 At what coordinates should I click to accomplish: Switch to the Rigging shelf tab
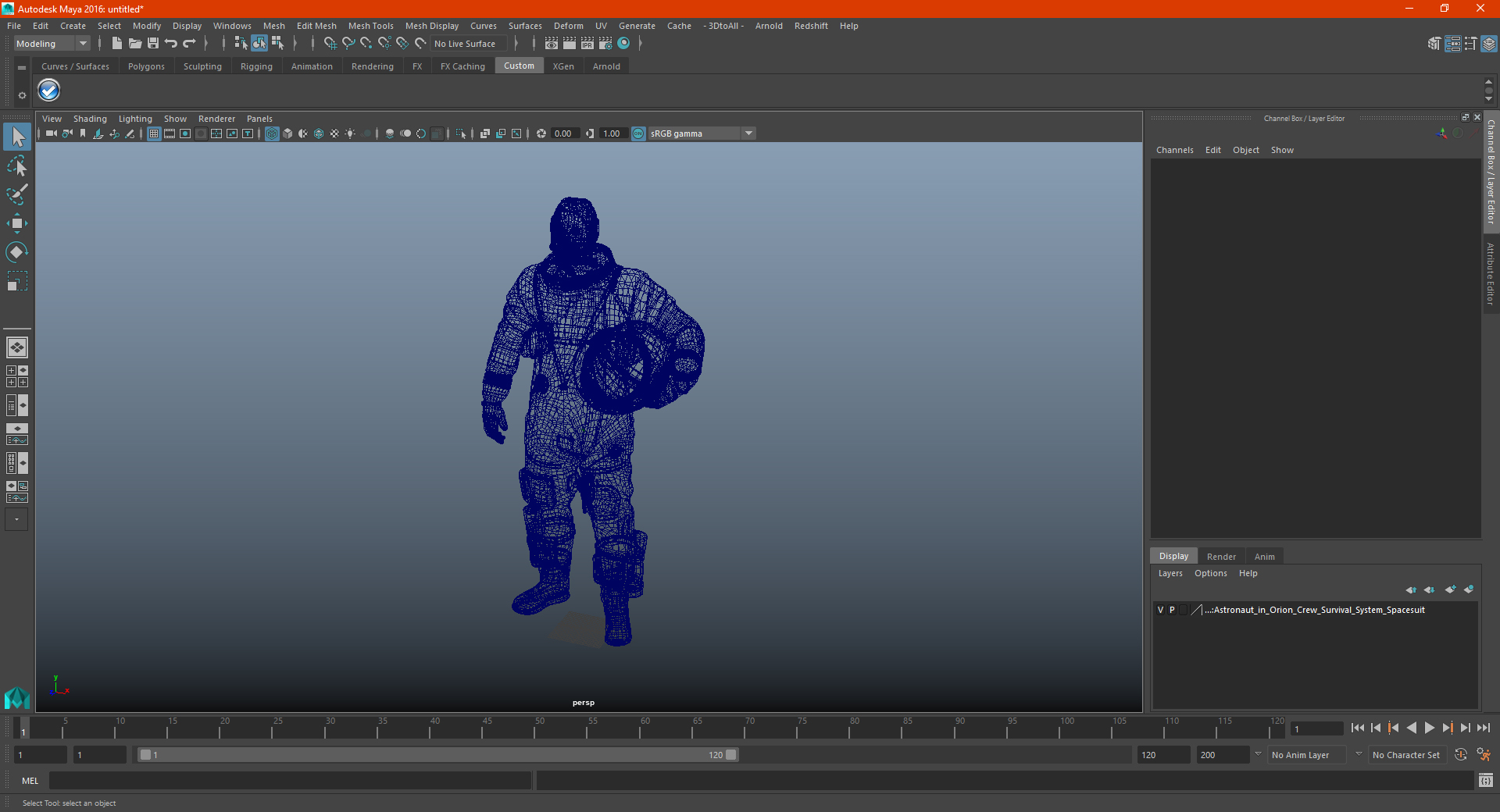256,66
